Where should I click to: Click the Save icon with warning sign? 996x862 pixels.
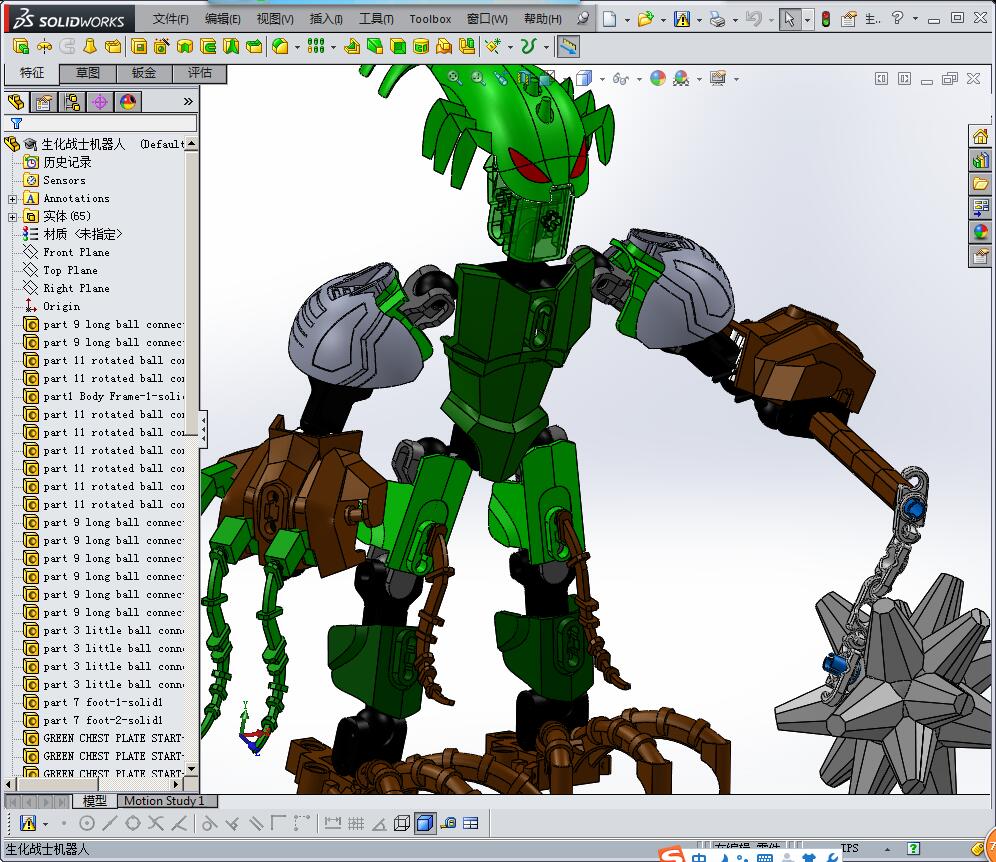[682, 19]
